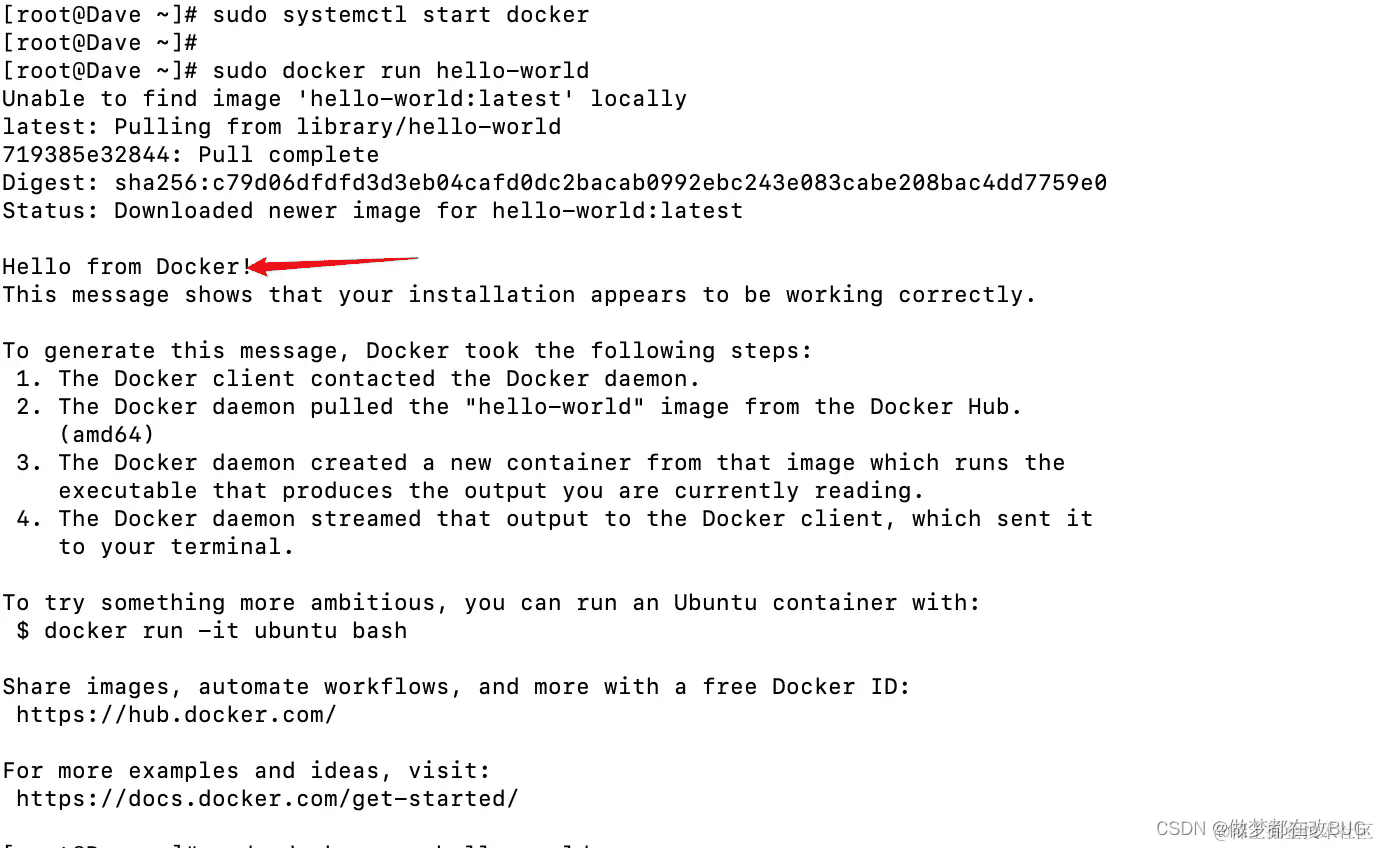Click 'latest: Pulling from library/hello-world' line
The image size is (1380, 848).
281,126
